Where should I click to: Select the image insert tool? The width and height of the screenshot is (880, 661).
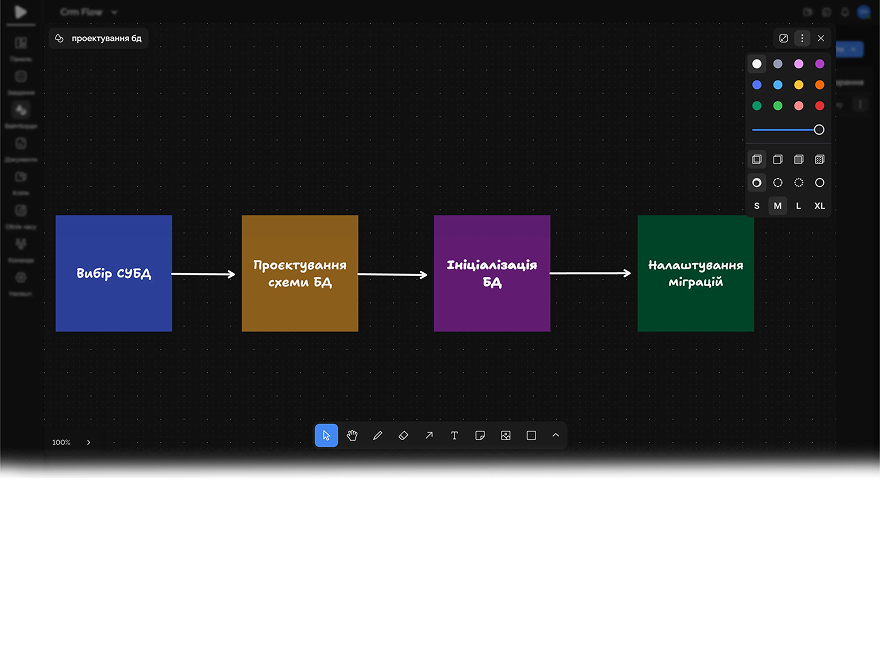click(506, 436)
